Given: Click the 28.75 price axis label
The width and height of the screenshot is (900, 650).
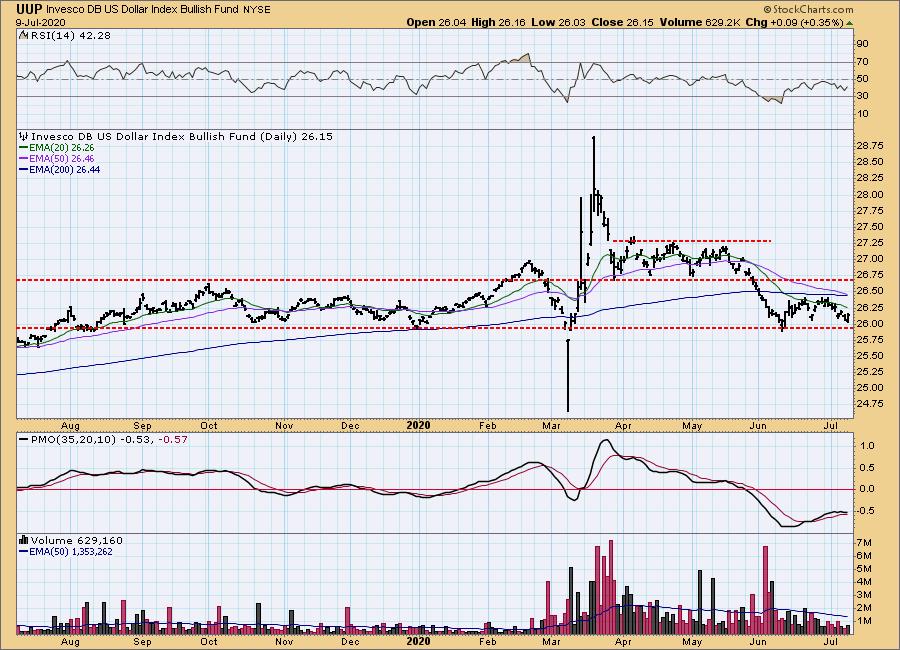Looking at the screenshot, I should (x=869, y=146).
